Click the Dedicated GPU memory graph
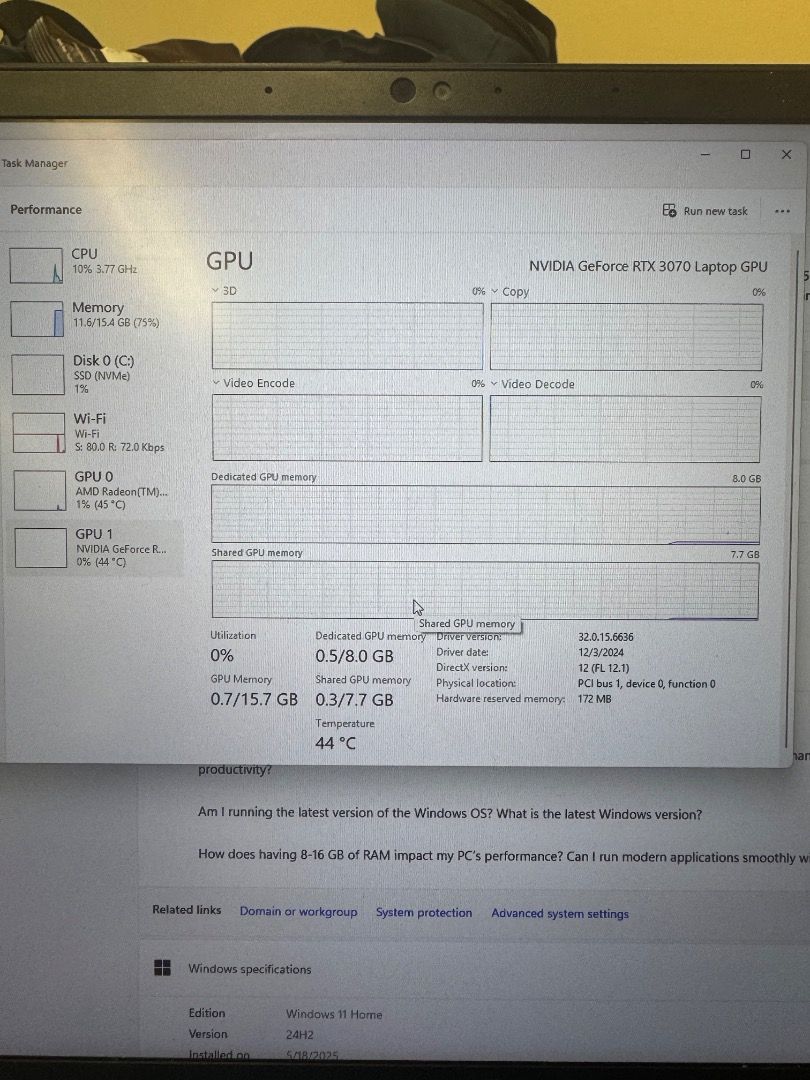This screenshot has width=810, height=1080. [x=486, y=515]
